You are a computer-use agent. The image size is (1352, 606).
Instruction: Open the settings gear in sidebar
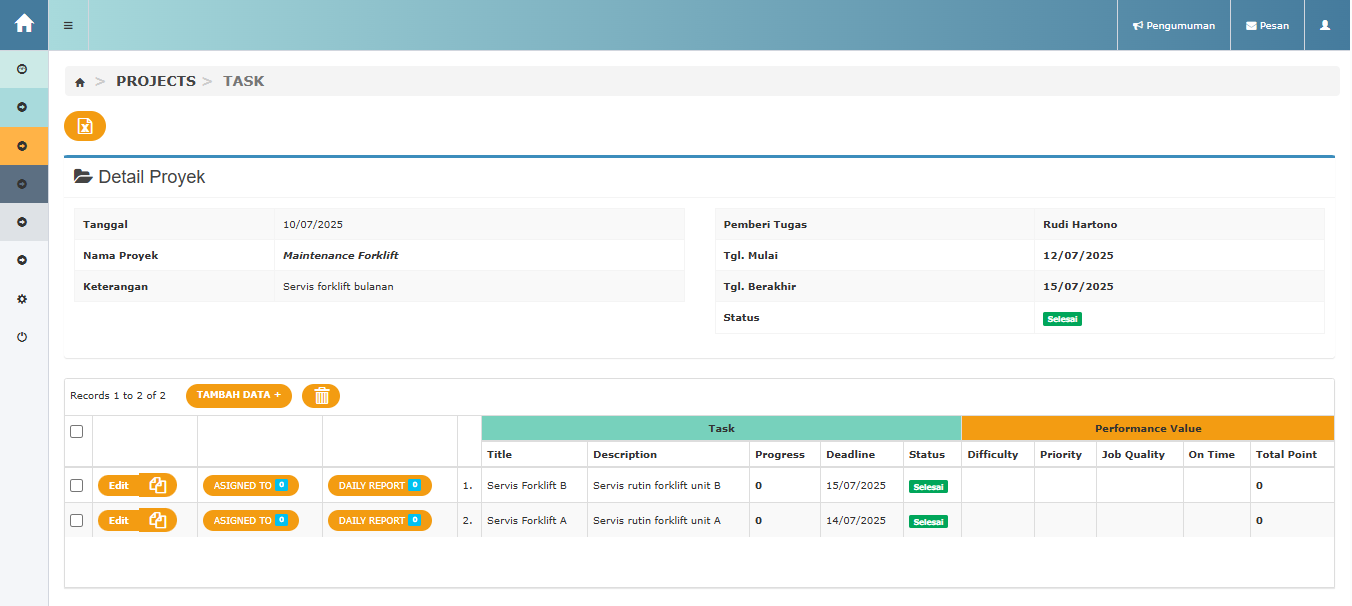22,299
